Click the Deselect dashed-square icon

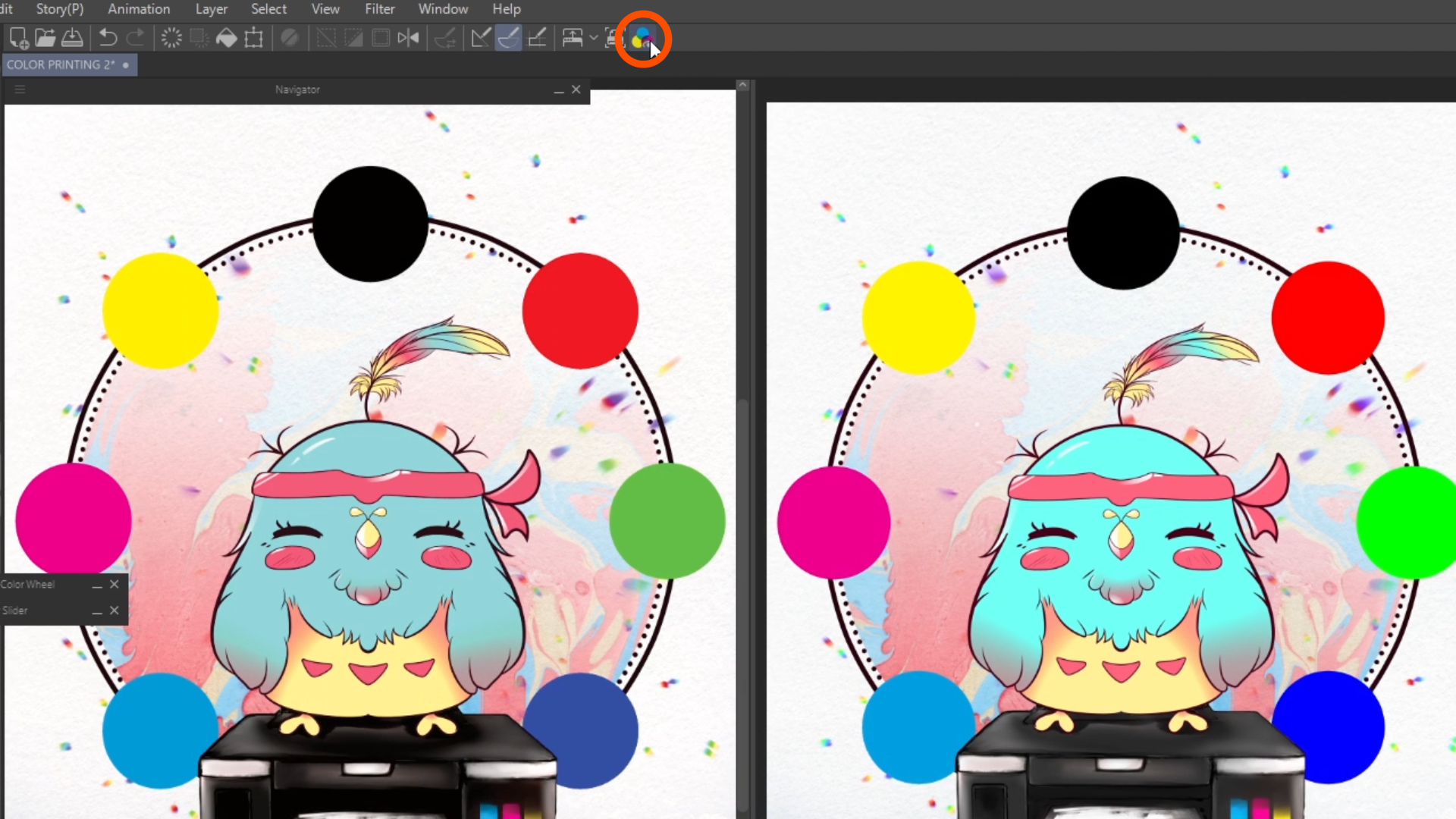pyautogui.click(x=326, y=38)
